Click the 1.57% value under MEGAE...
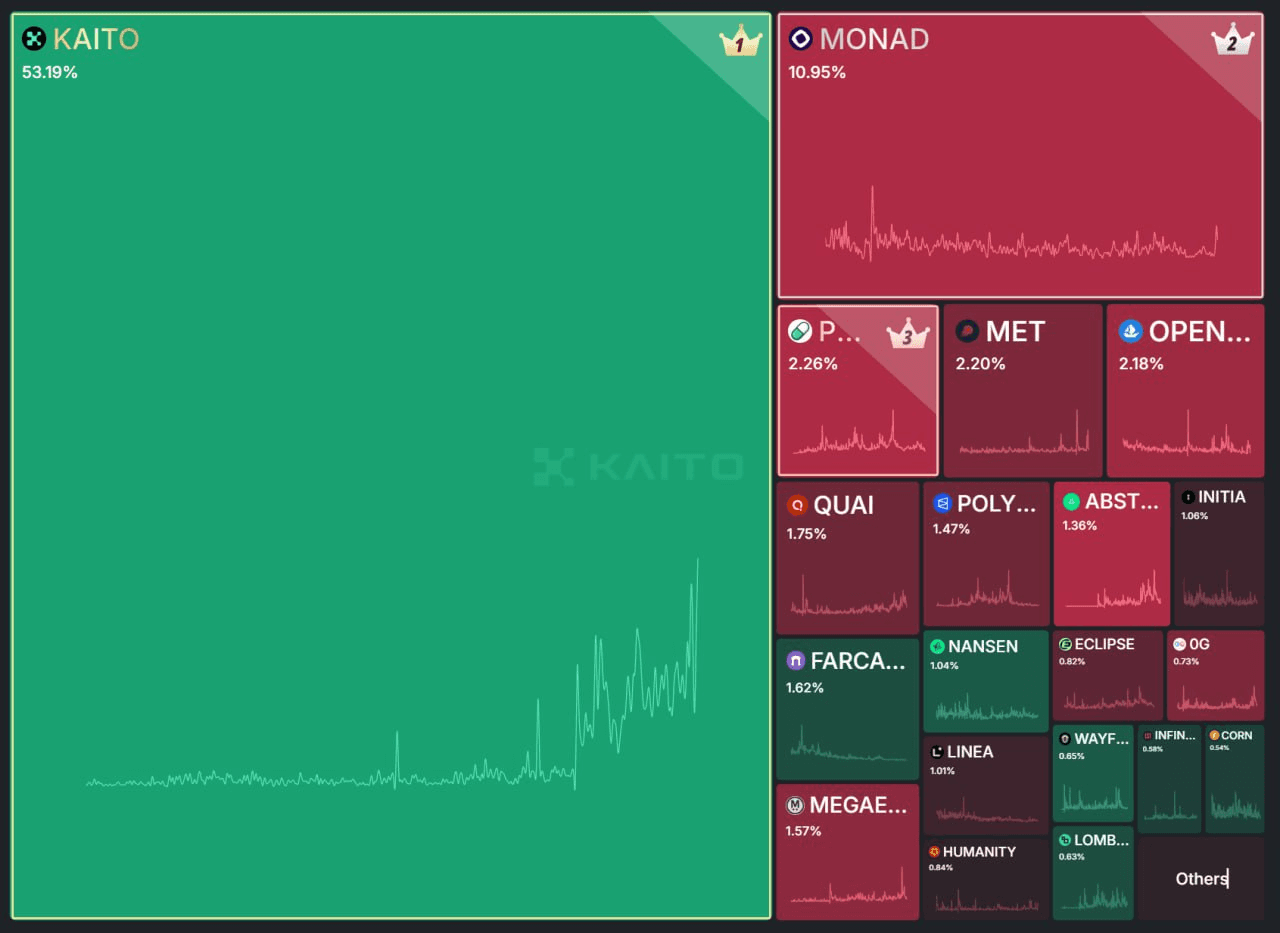The image size is (1280, 933). (804, 831)
